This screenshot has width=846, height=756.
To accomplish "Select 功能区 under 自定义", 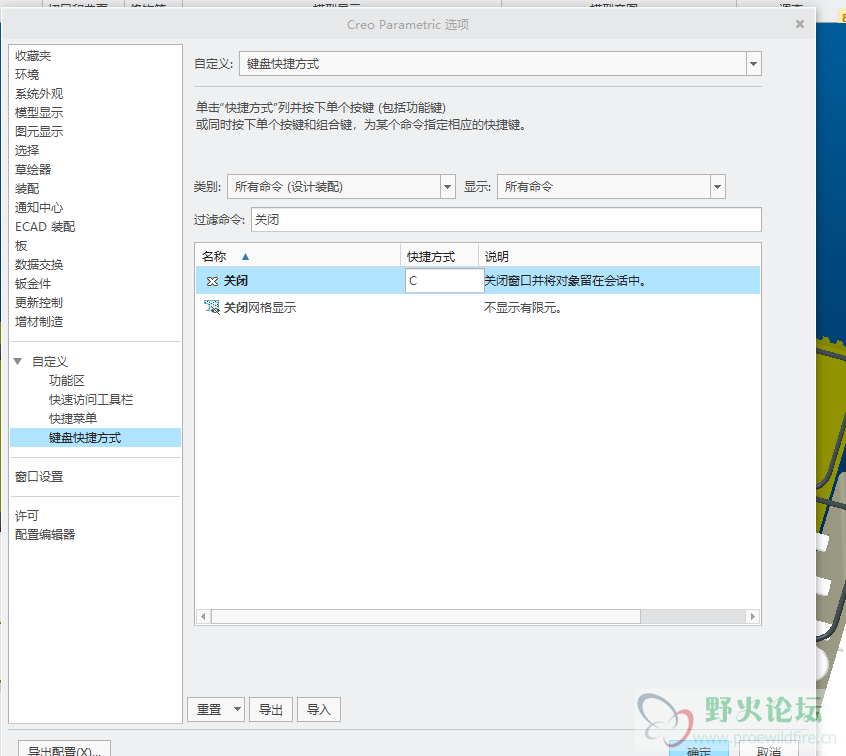I will point(67,380).
